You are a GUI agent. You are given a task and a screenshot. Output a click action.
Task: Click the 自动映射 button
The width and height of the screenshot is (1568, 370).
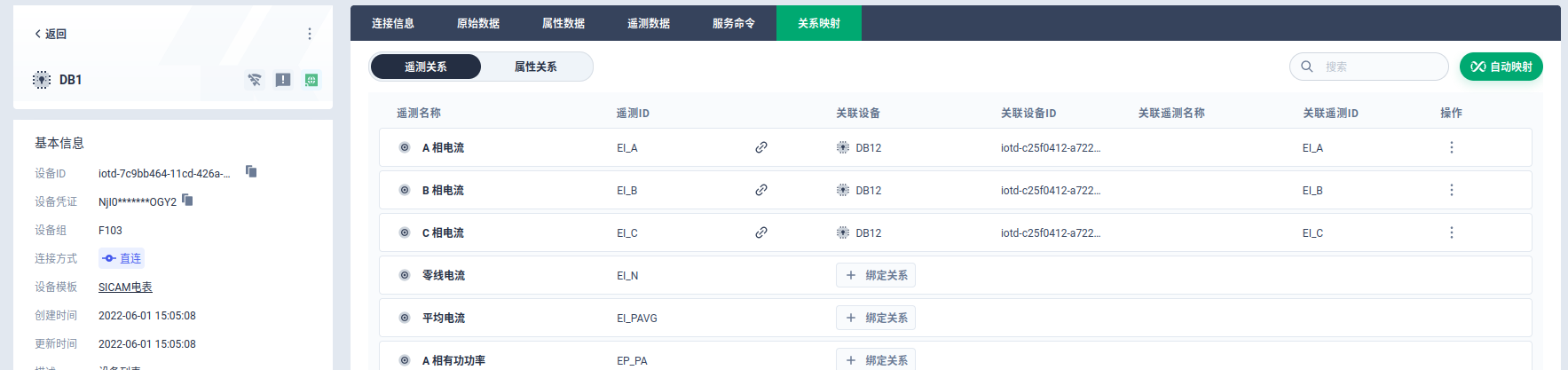tap(1501, 67)
